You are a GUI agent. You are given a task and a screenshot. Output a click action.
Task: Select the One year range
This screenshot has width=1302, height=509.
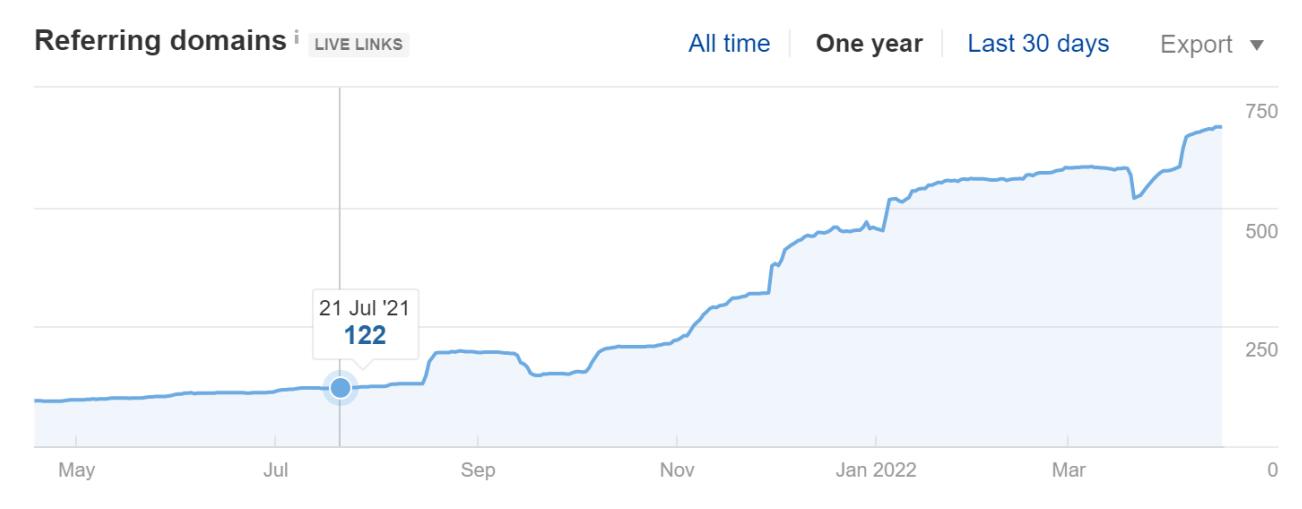[x=869, y=44]
